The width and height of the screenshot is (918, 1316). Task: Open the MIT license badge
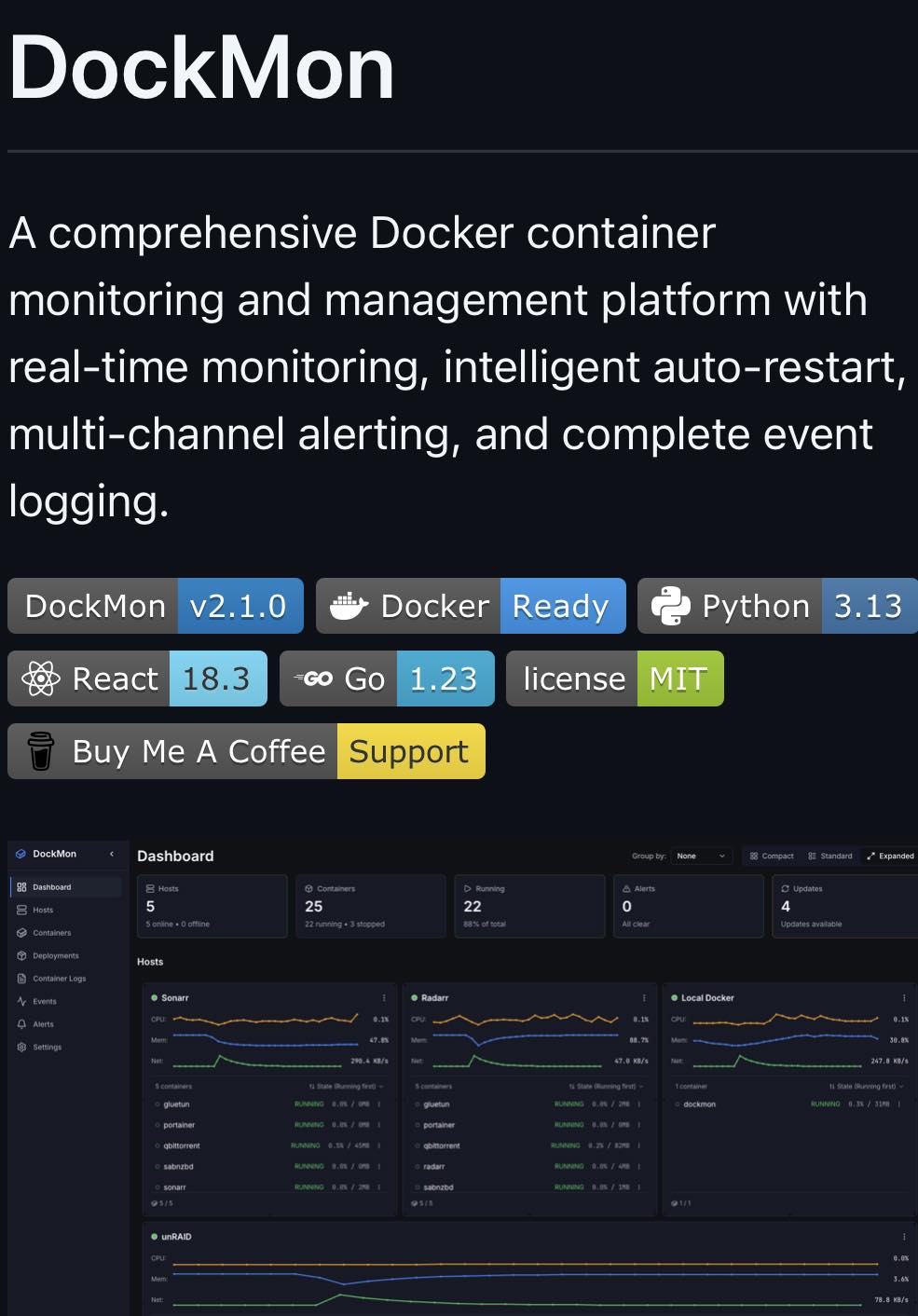[x=615, y=679]
